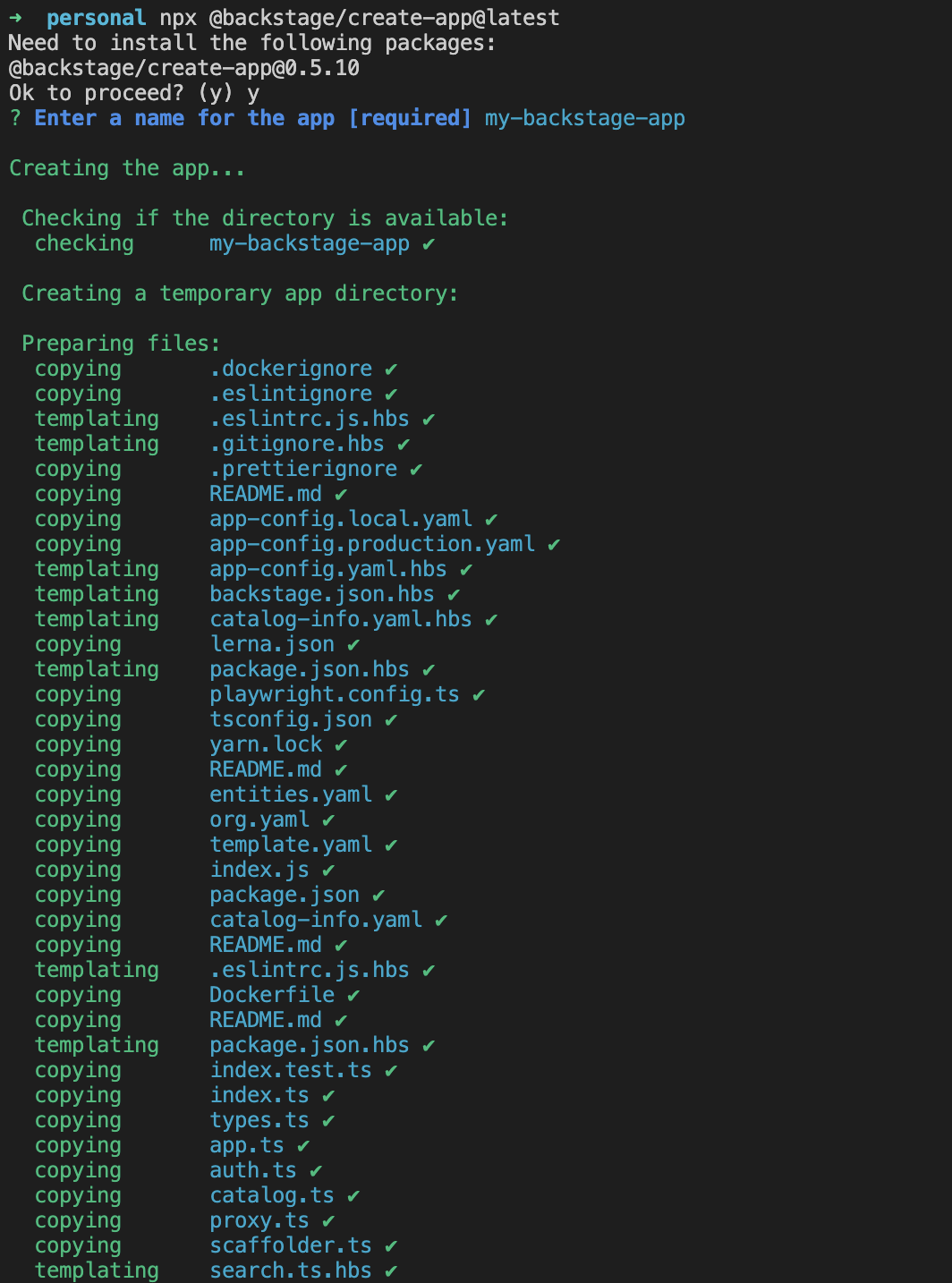Click the Creating the app... status text
Image resolution: width=952 pixels, height=1283 pixels.
tap(127, 168)
